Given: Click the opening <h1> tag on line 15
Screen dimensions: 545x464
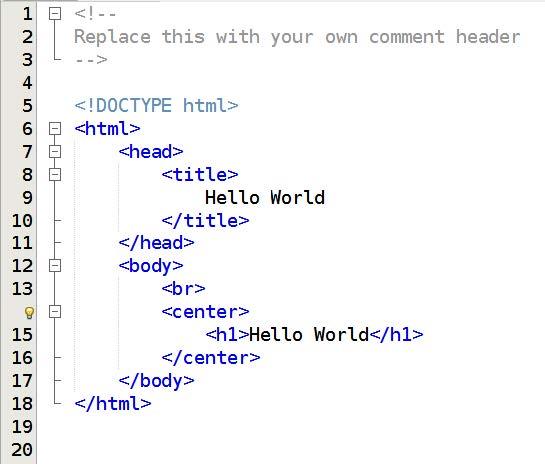Looking at the screenshot, I should click(x=227, y=335).
